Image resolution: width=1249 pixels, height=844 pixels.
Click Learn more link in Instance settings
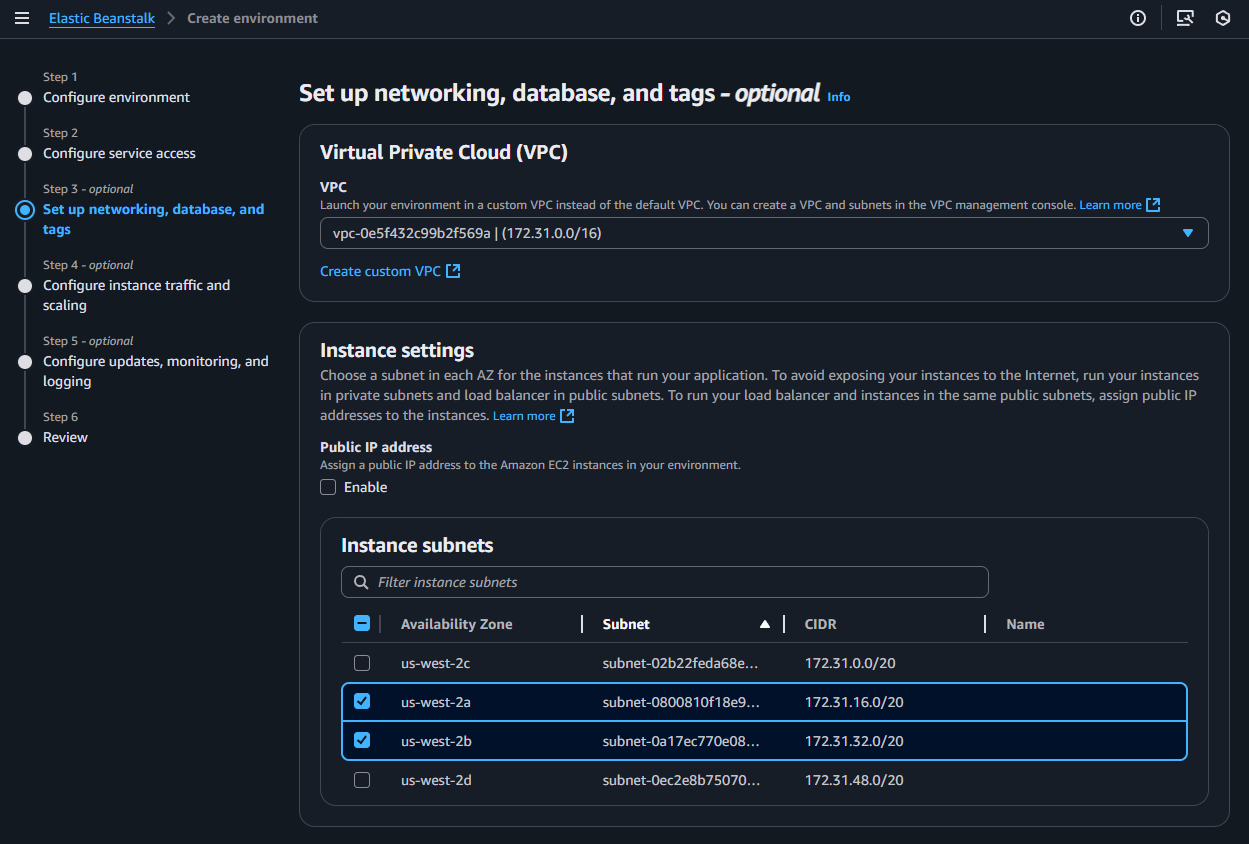pyautogui.click(x=534, y=416)
